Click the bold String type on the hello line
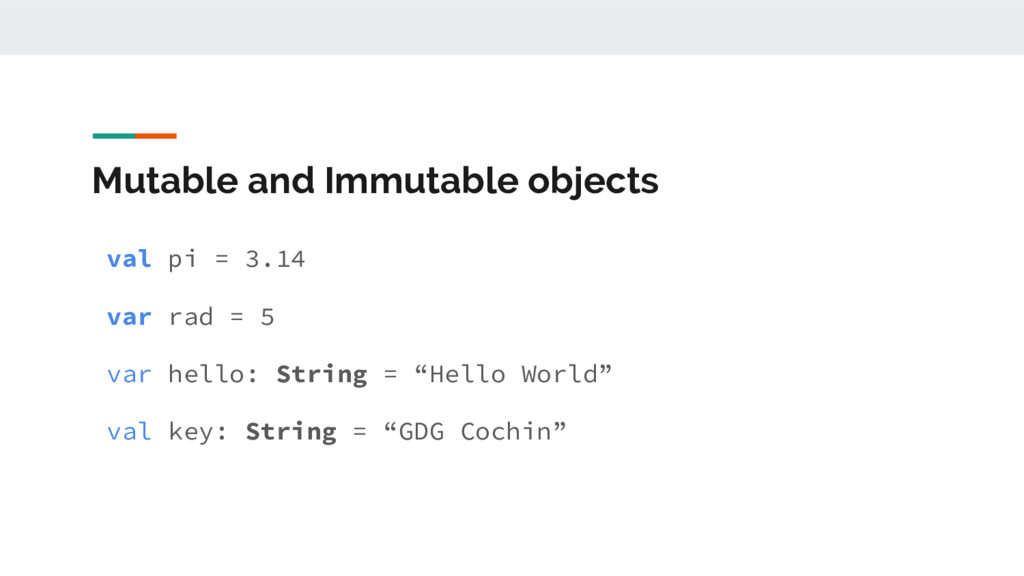This screenshot has width=1024, height=576. (x=322, y=375)
